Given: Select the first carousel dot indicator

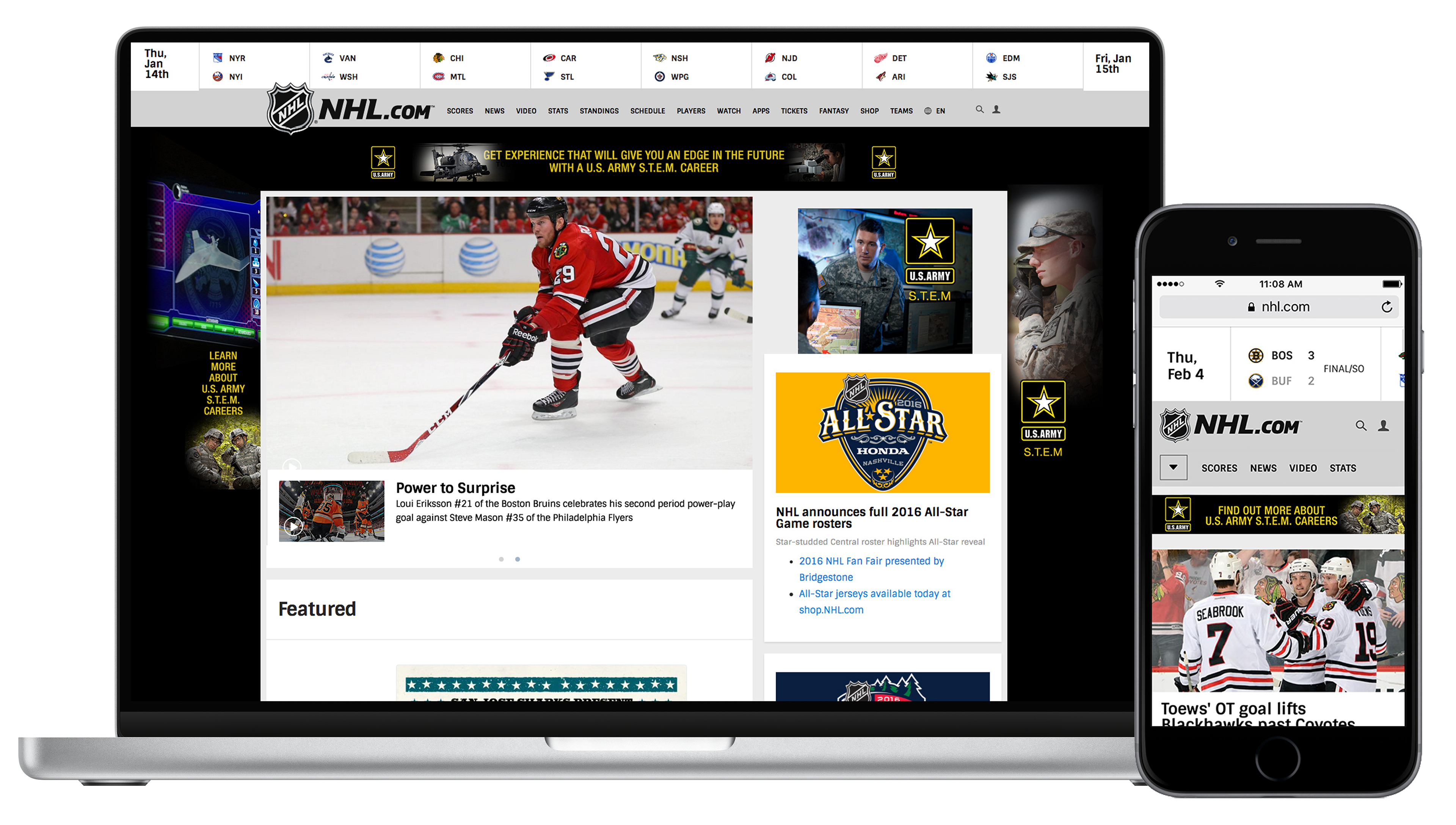Looking at the screenshot, I should [501, 559].
